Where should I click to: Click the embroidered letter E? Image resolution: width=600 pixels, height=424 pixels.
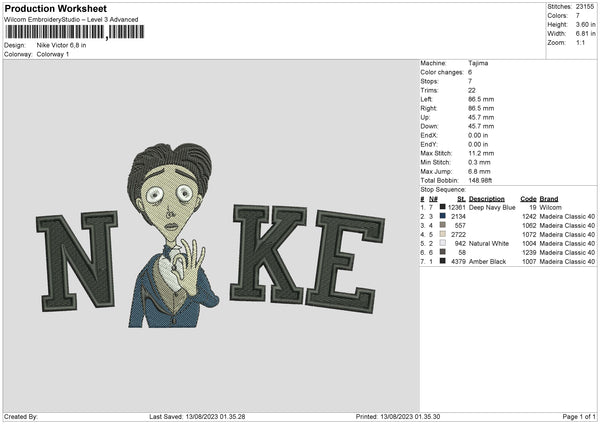(344, 260)
